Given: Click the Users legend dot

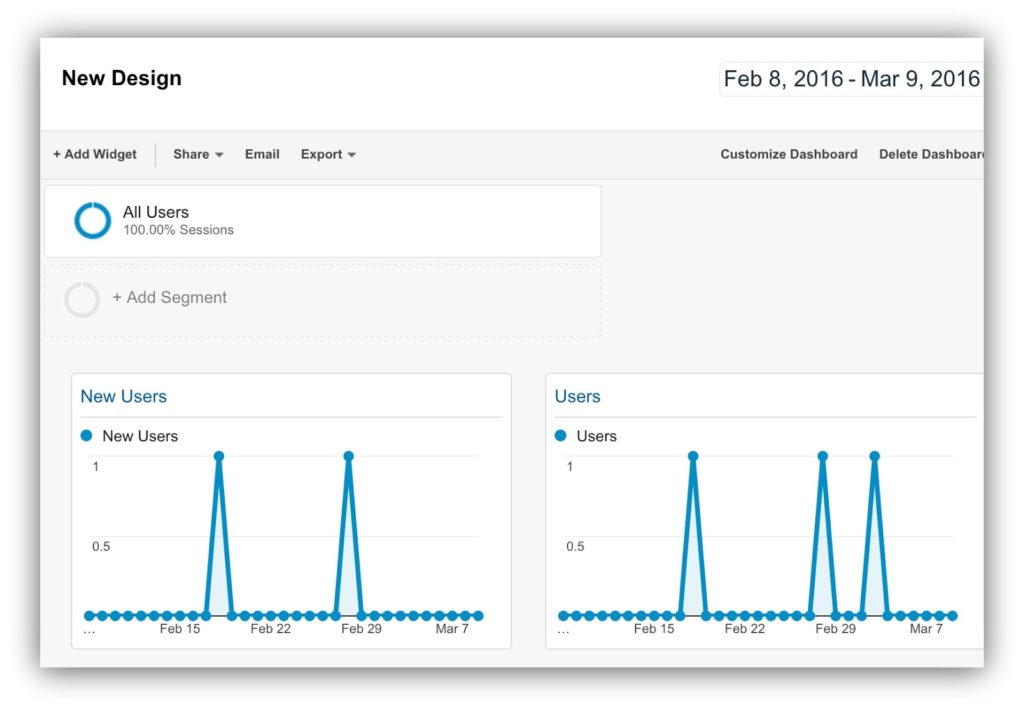Looking at the screenshot, I should click(560, 436).
